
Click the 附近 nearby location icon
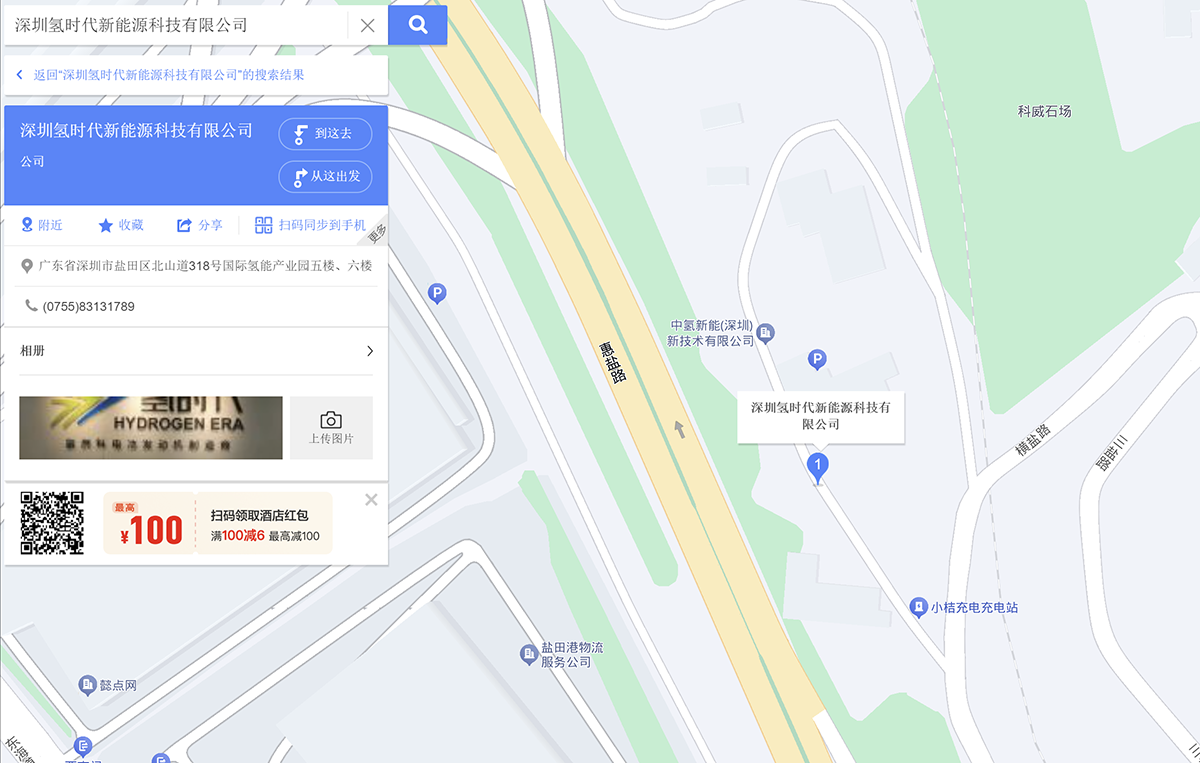pos(27,225)
